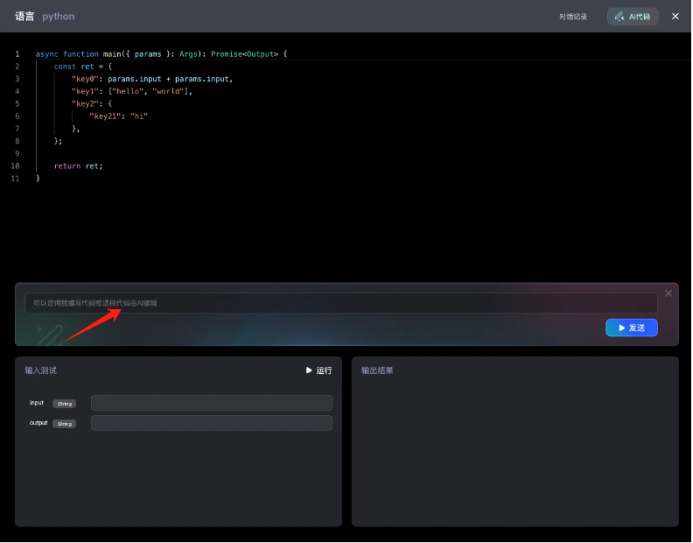Click the 'const ret = {' line
The height and width of the screenshot is (543, 693).
(83, 66)
